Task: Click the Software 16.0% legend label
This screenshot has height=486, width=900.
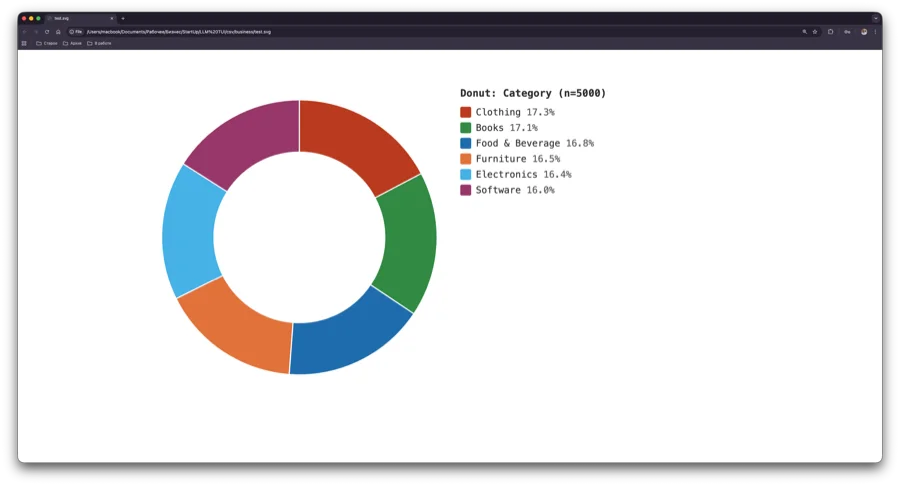Action: click(514, 190)
